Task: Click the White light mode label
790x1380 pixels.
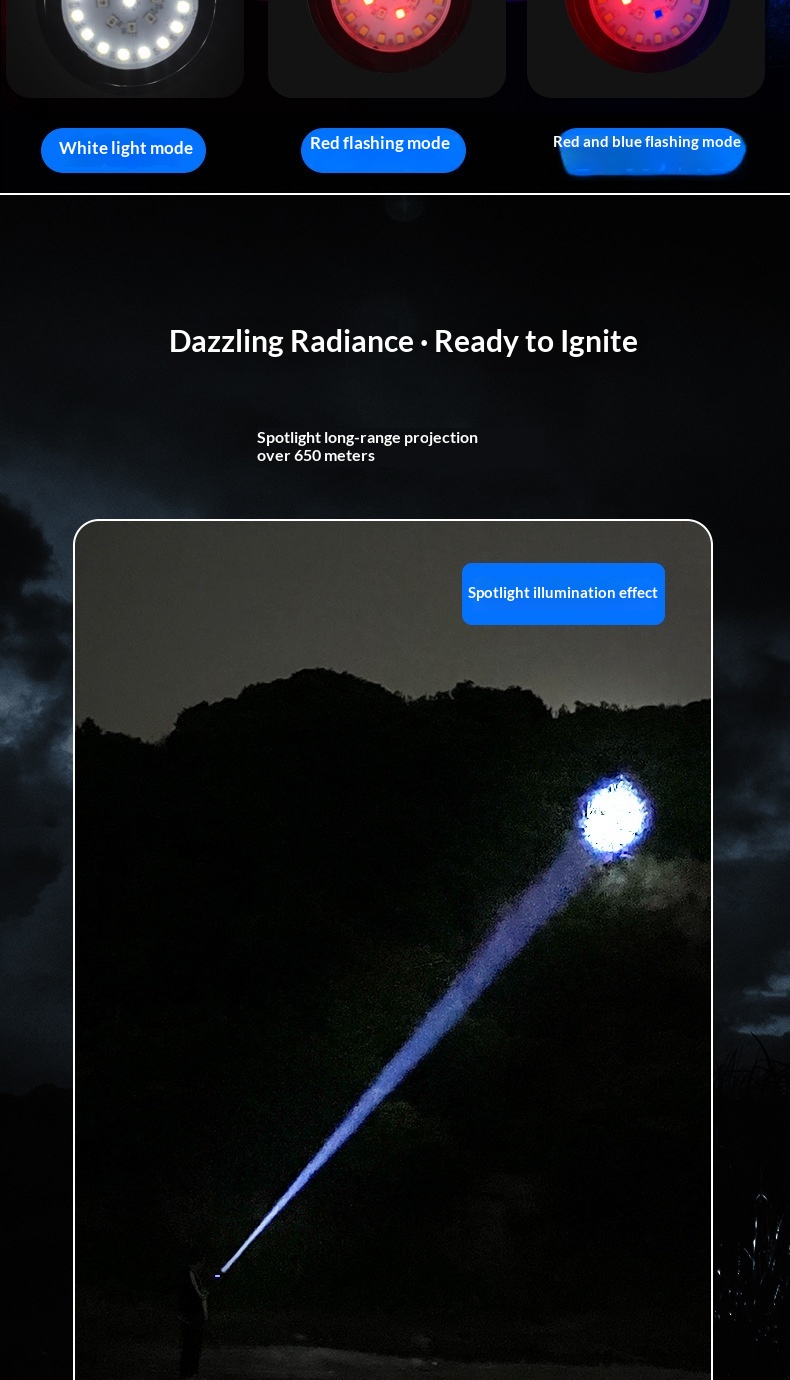Action: pyautogui.click(x=124, y=149)
